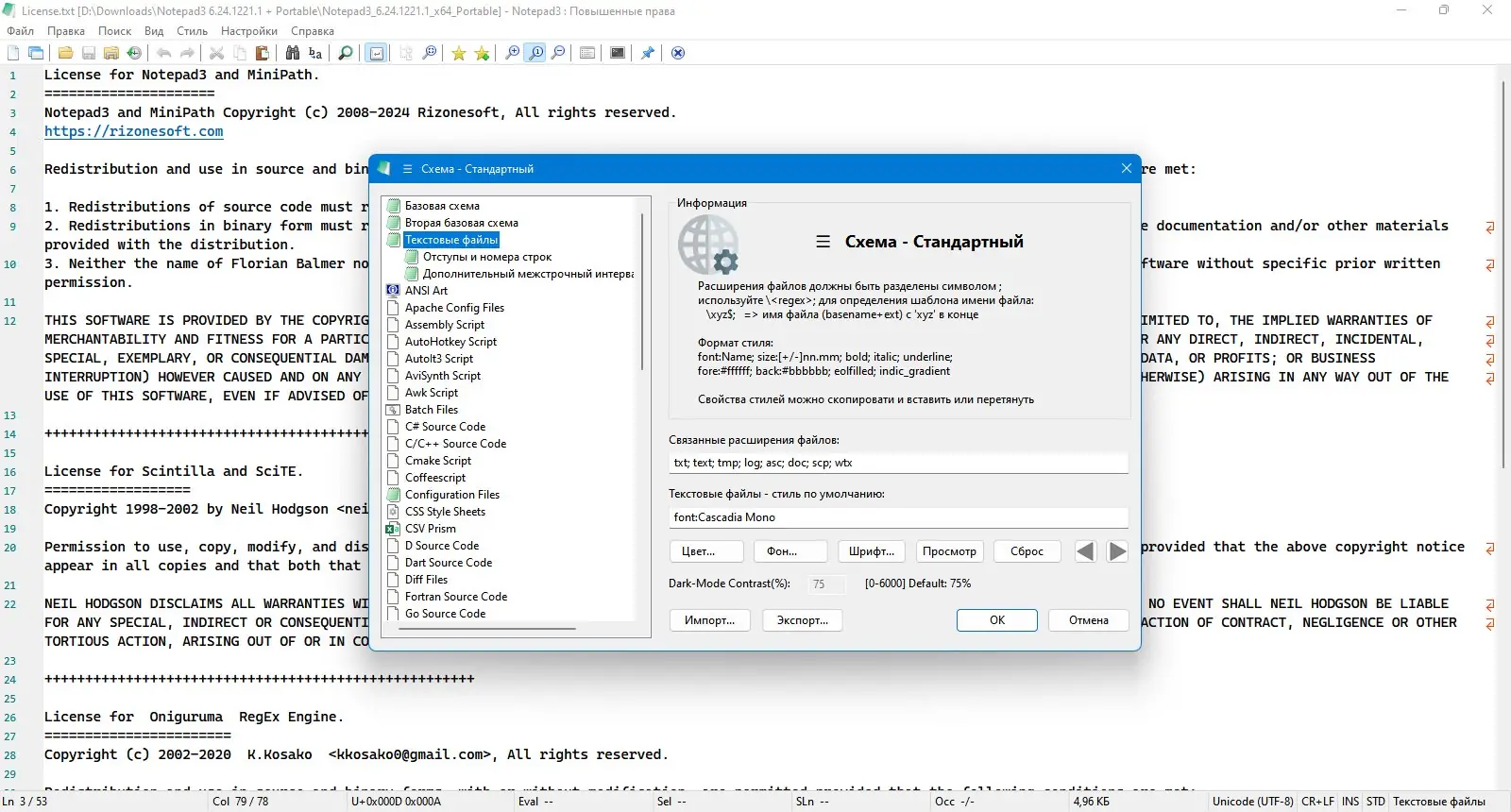
Task: Click the Zoom In magnifier icon
Action: tap(513, 53)
